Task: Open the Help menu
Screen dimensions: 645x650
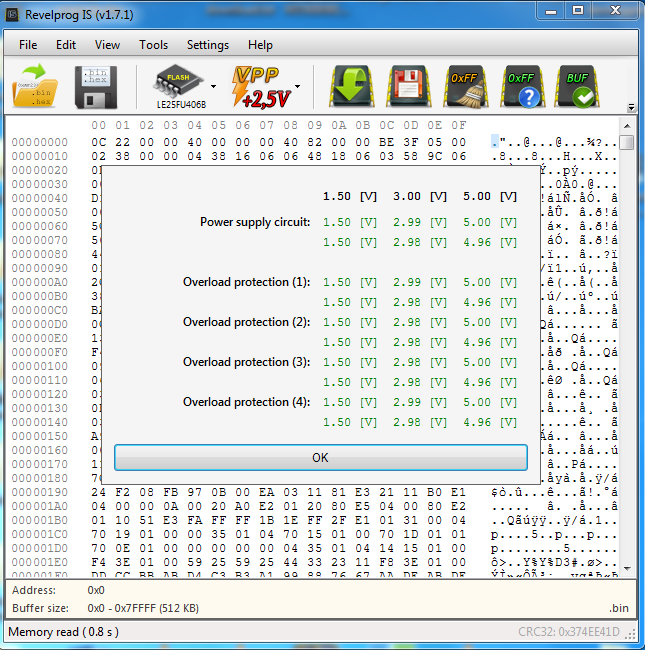Action: coord(260,45)
